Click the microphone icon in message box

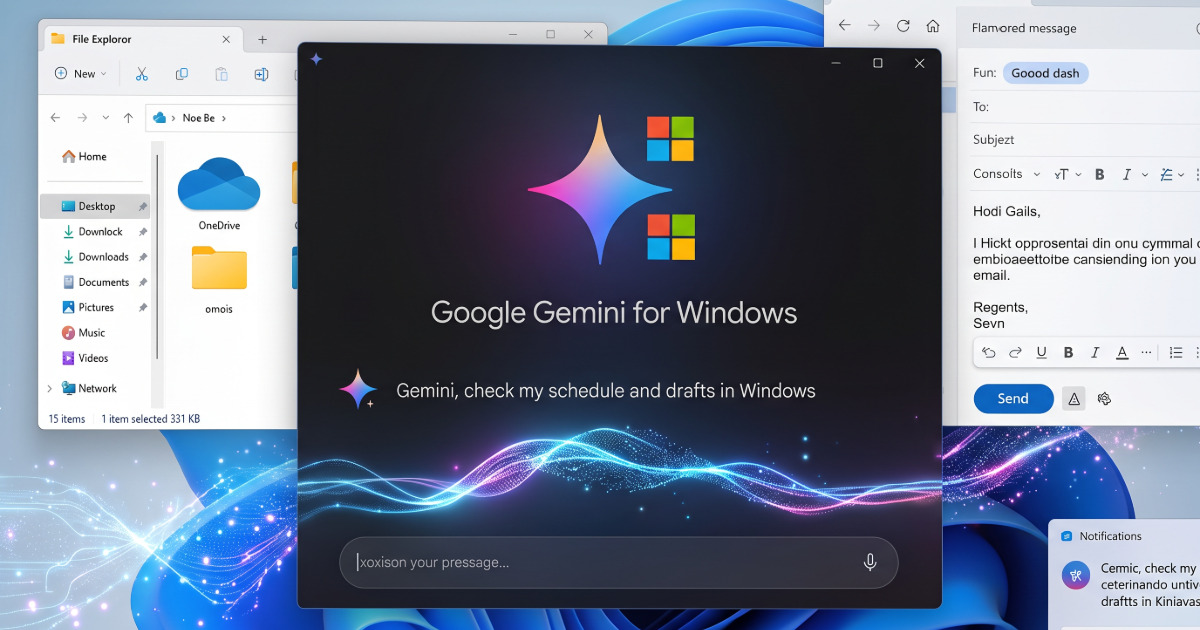(870, 562)
